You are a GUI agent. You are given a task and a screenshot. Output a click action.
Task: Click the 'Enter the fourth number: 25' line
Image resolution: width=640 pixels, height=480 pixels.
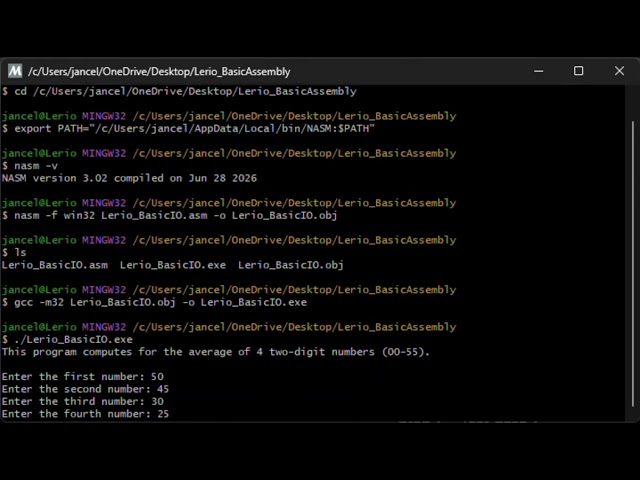point(85,414)
